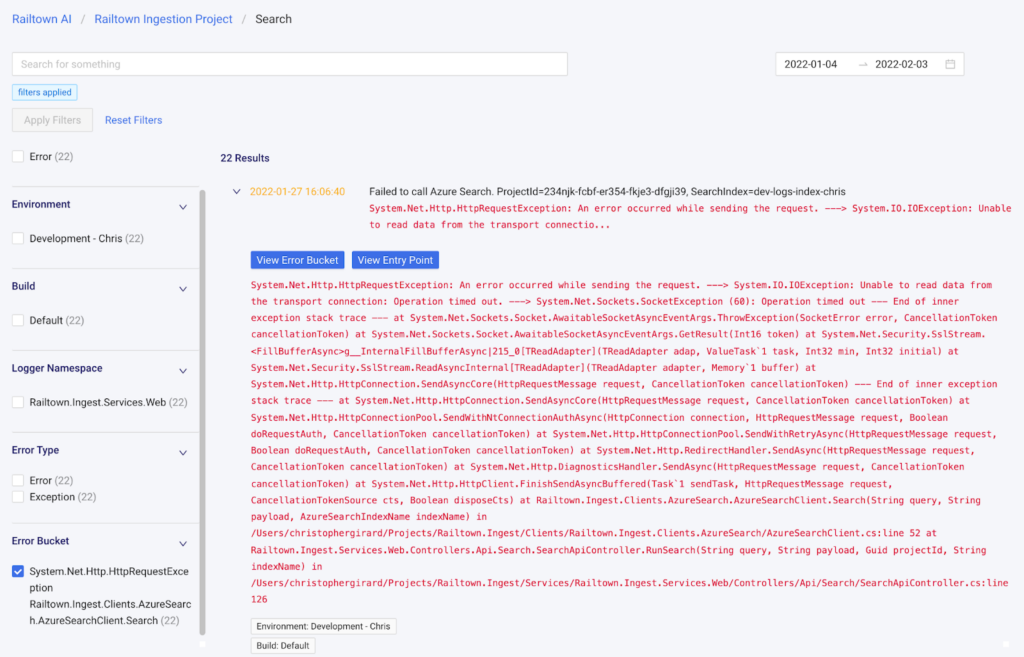Viewport: 1024px width, 657px height.
Task: Collapse the Error Bucket filter section
Action: tap(183, 544)
